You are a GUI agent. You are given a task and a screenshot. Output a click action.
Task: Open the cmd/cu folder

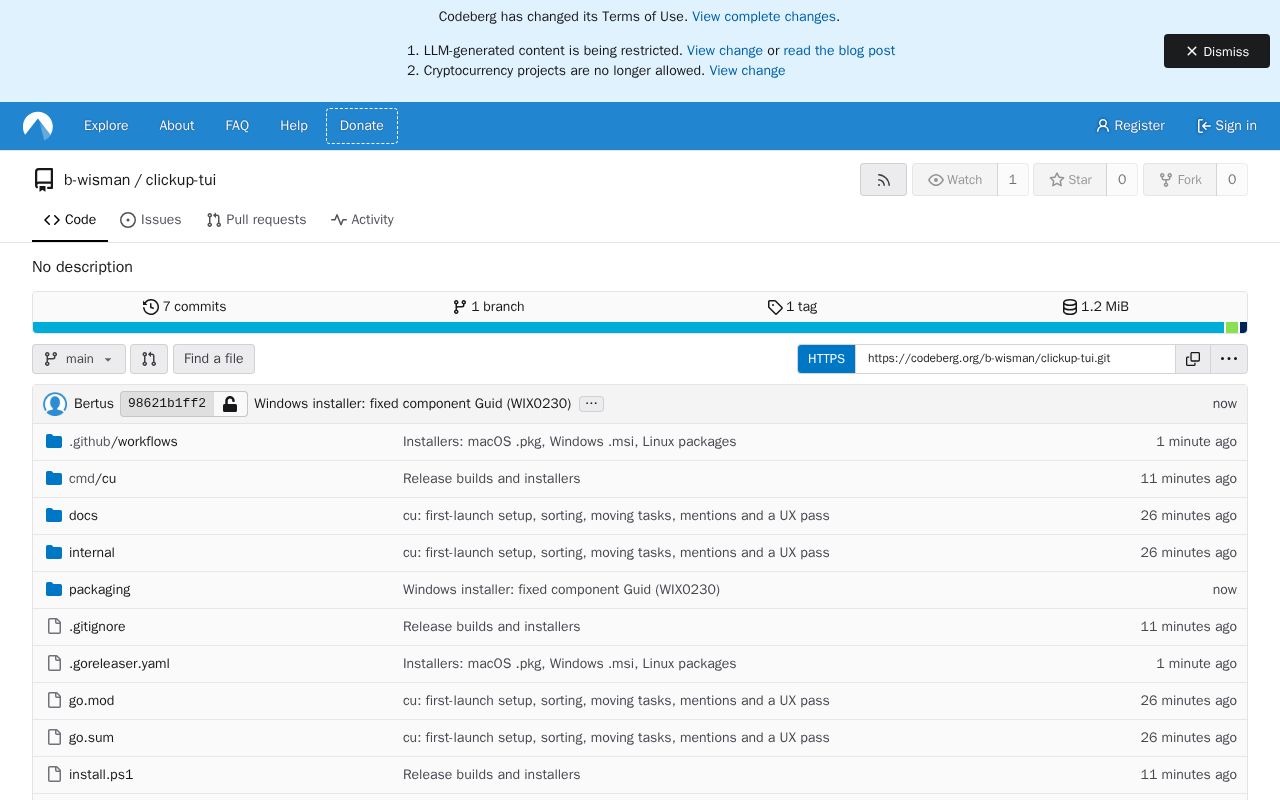(x=92, y=479)
